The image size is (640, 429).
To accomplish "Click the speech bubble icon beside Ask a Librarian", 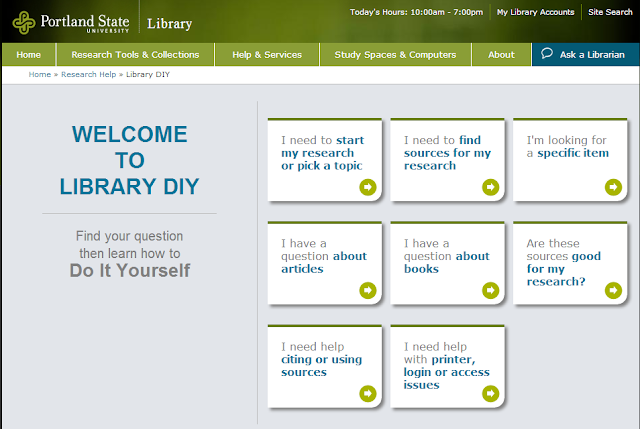I will click(x=547, y=53).
